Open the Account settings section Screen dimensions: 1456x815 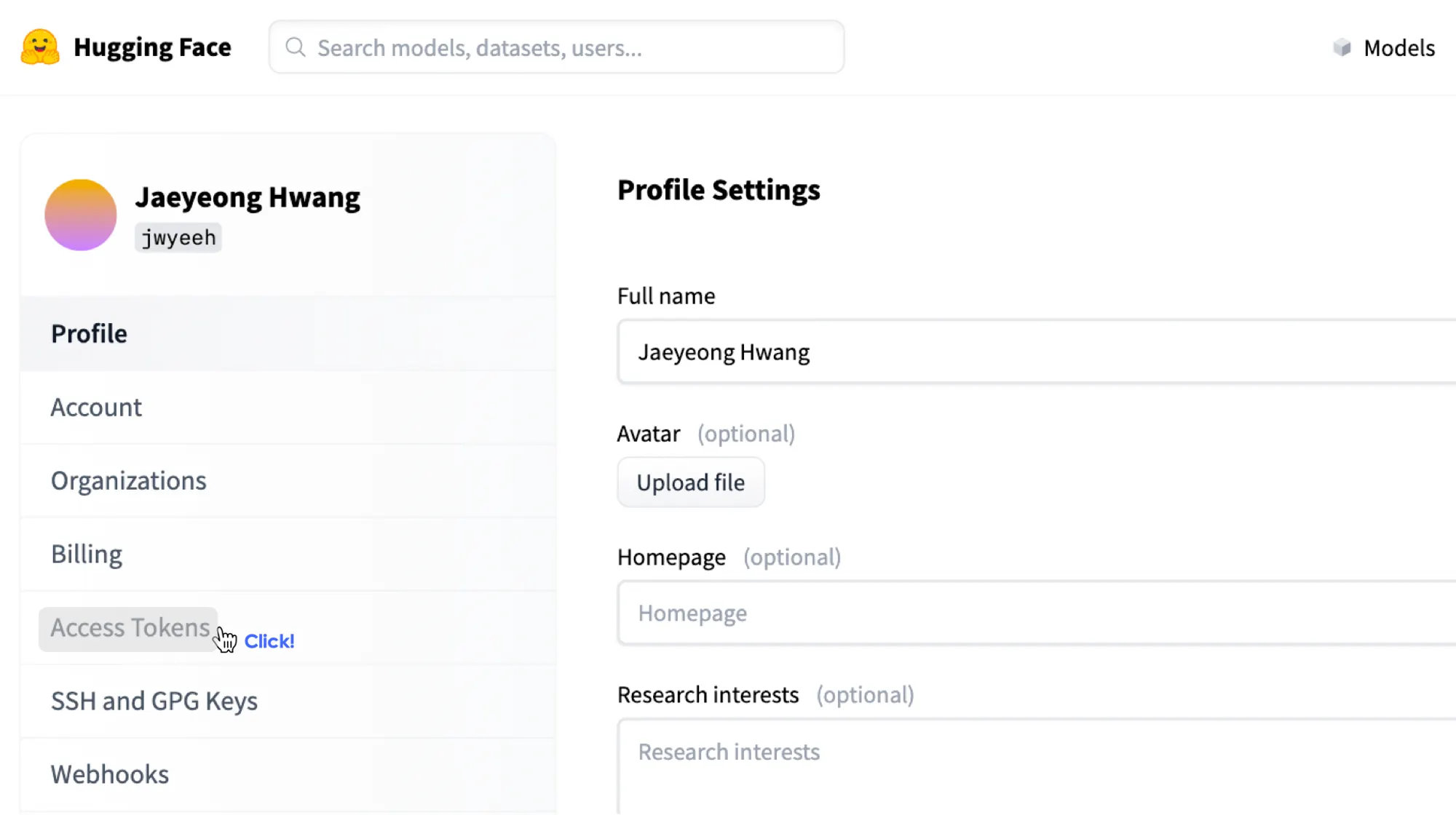pyautogui.click(x=96, y=407)
